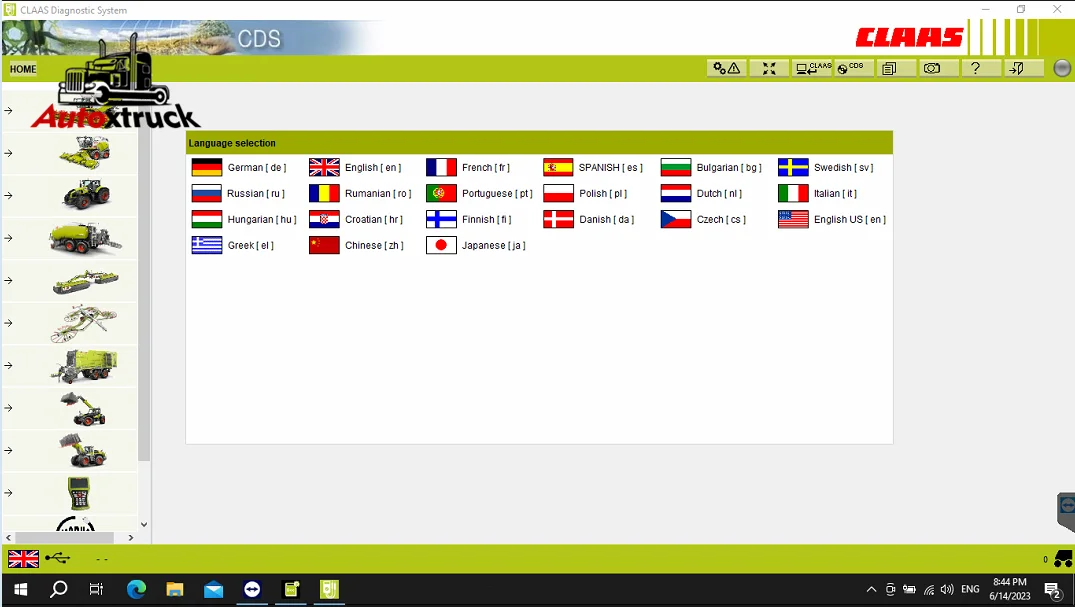Click the United States flag icon
This screenshot has width=1075, height=607.
tap(793, 219)
